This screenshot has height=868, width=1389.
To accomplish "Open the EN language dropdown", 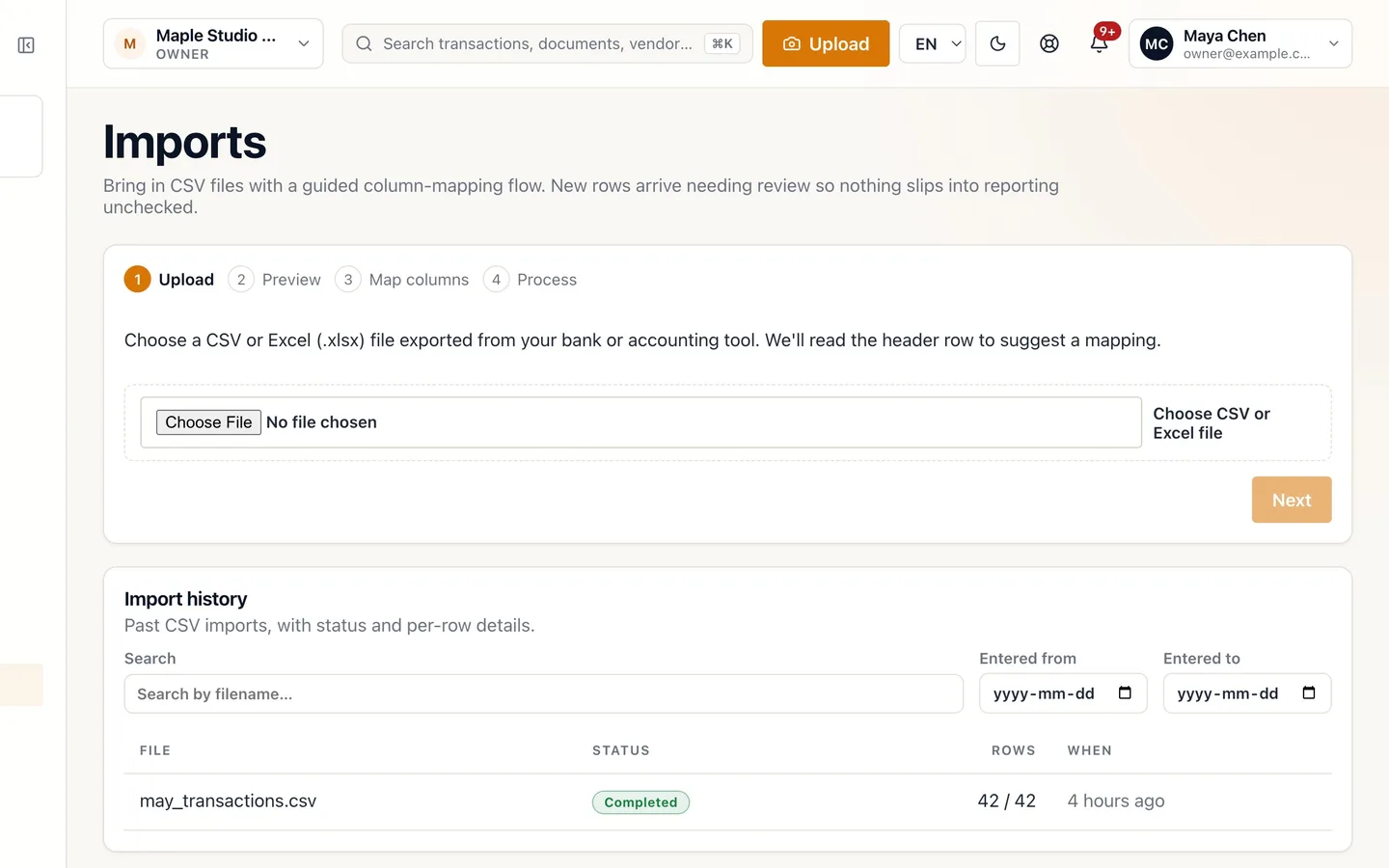I will click(x=932, y=43).
